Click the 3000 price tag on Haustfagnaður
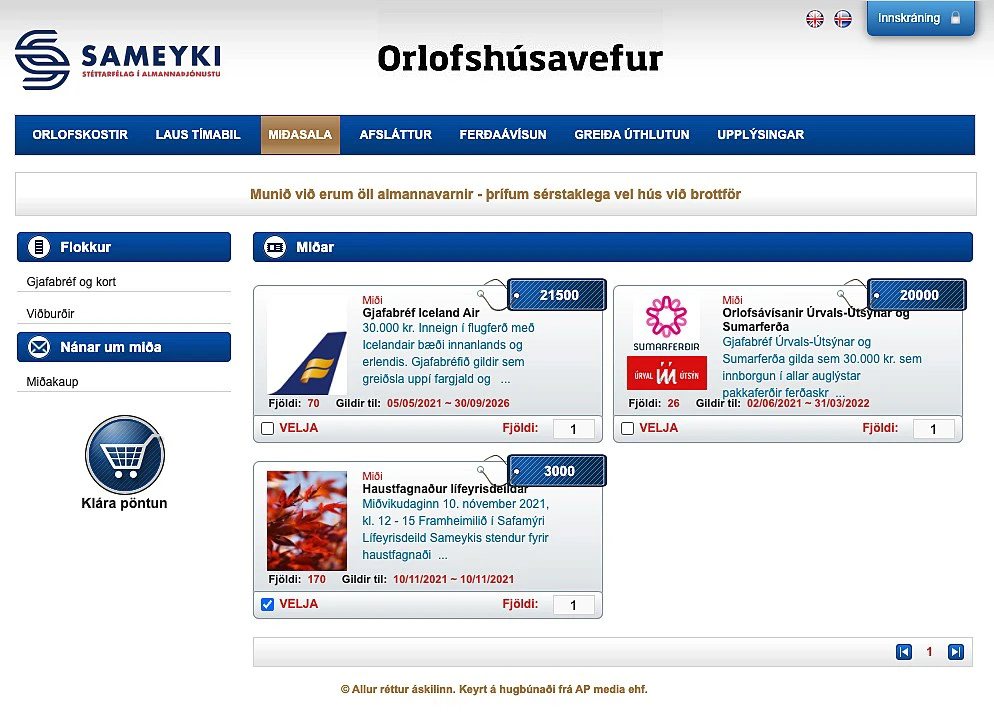 pyautogui.click(x=558, y=471)
